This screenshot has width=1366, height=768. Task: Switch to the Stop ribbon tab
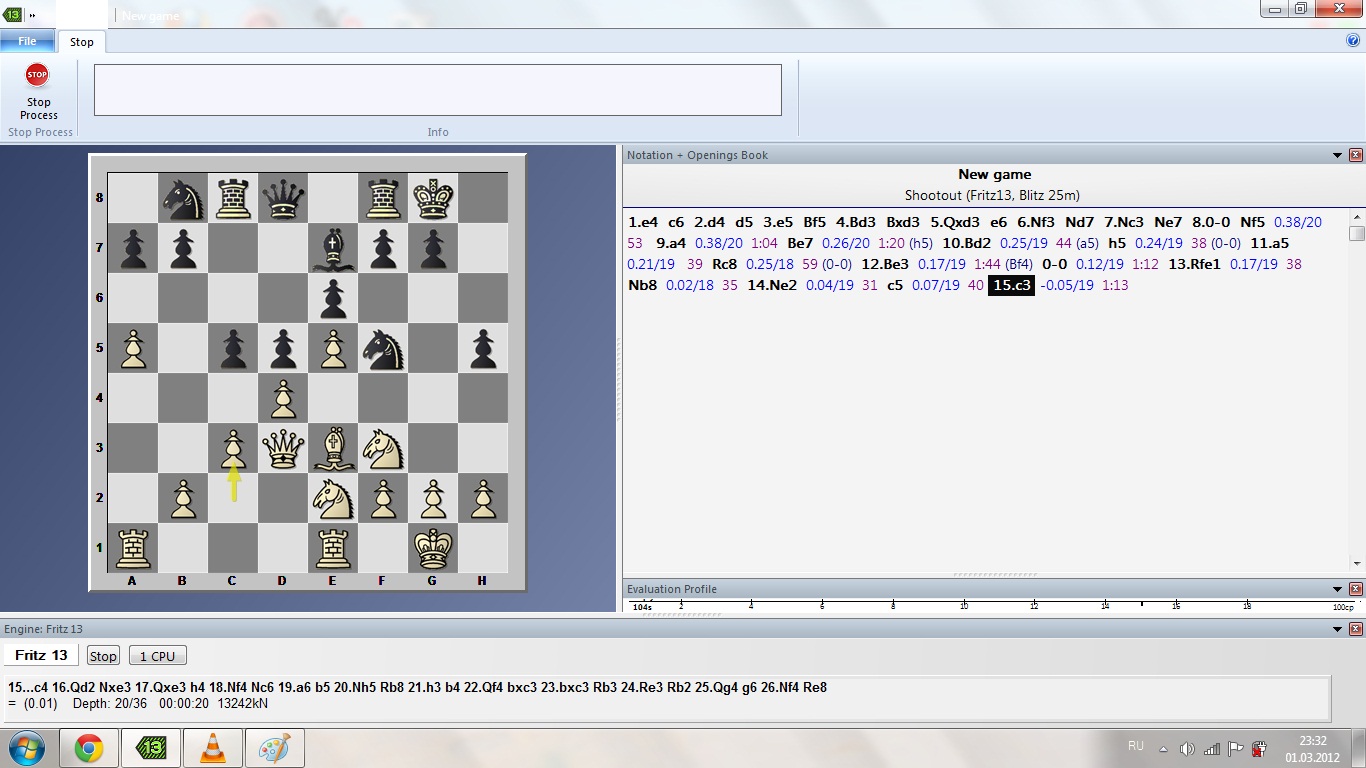coord(82,42)
